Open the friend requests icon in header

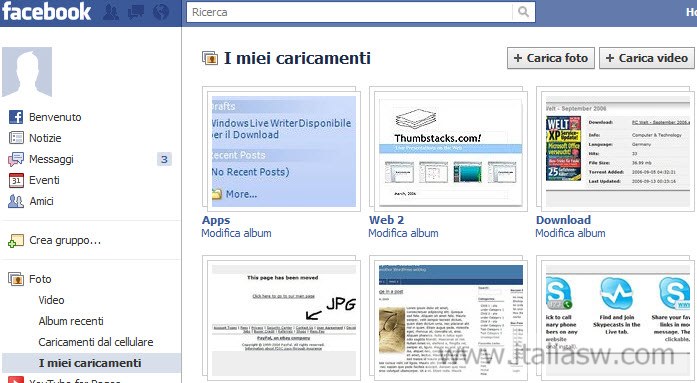point(111,12)
